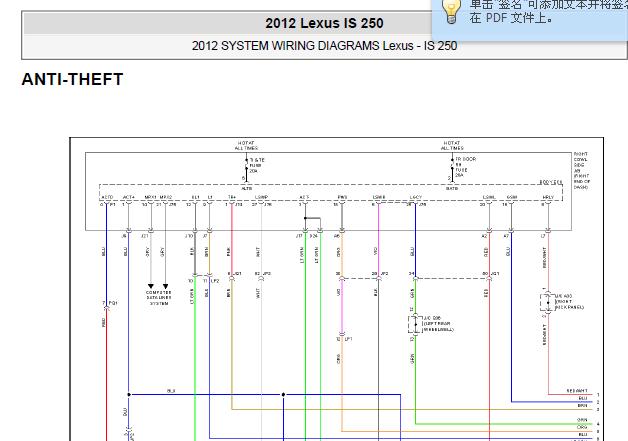Click the LP2 connector label
Viewport: 628px width, 441px height.
pyautogui.click(x=215, y=281)
